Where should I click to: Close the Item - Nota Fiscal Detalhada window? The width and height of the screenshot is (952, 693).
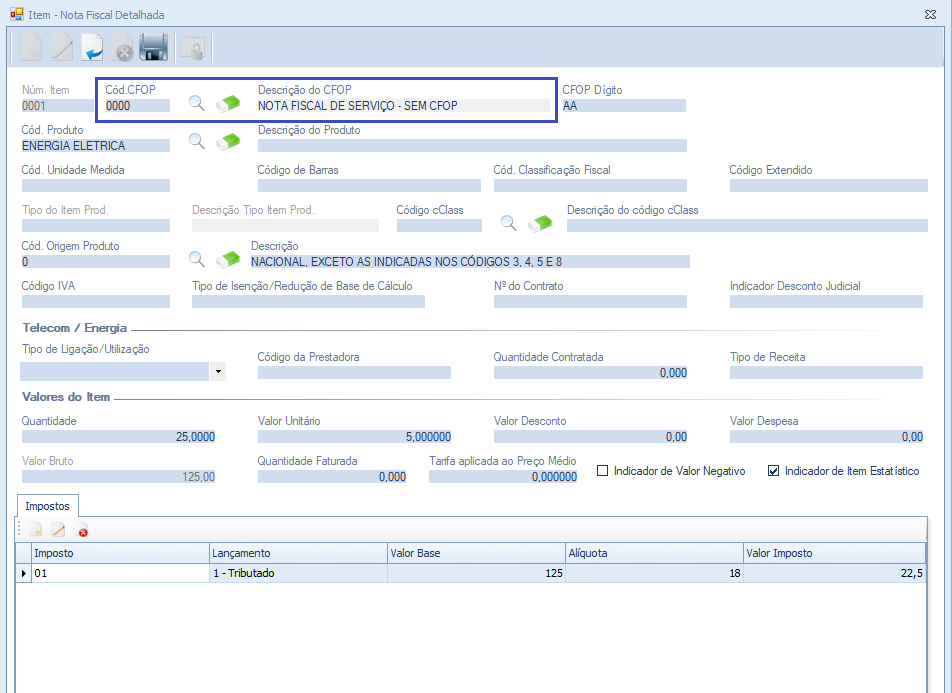931,15
